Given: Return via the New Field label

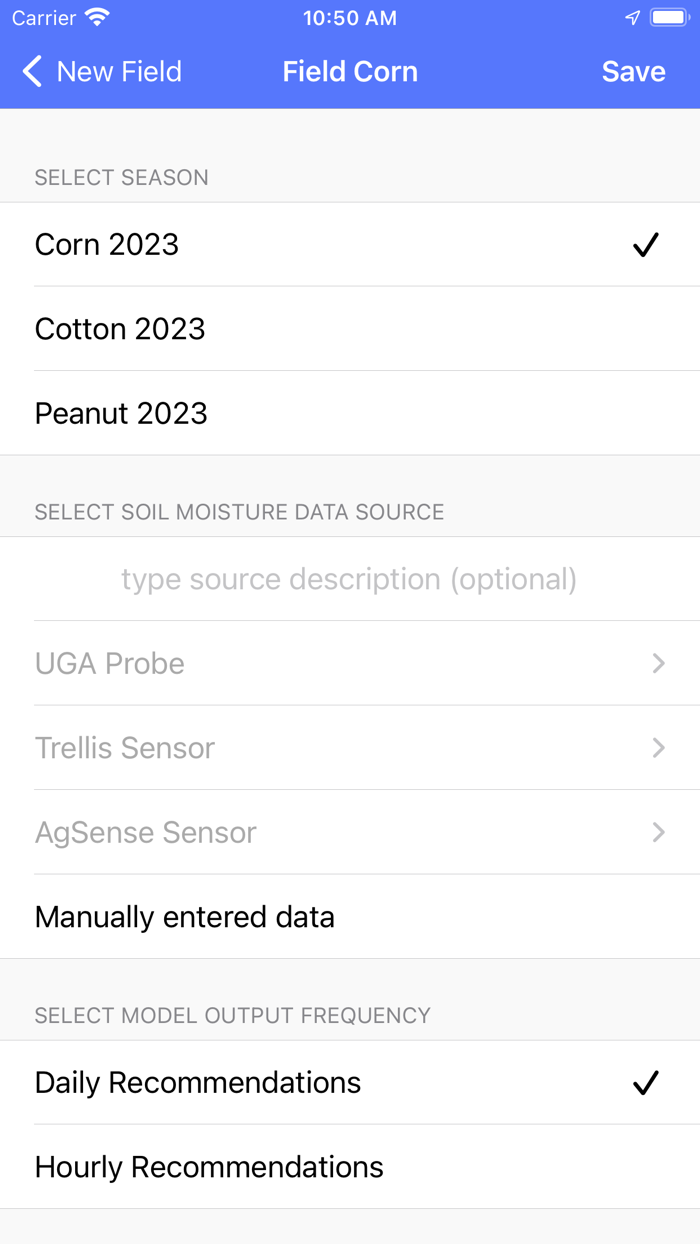Looking at the screenshot, I should (119, 71).
